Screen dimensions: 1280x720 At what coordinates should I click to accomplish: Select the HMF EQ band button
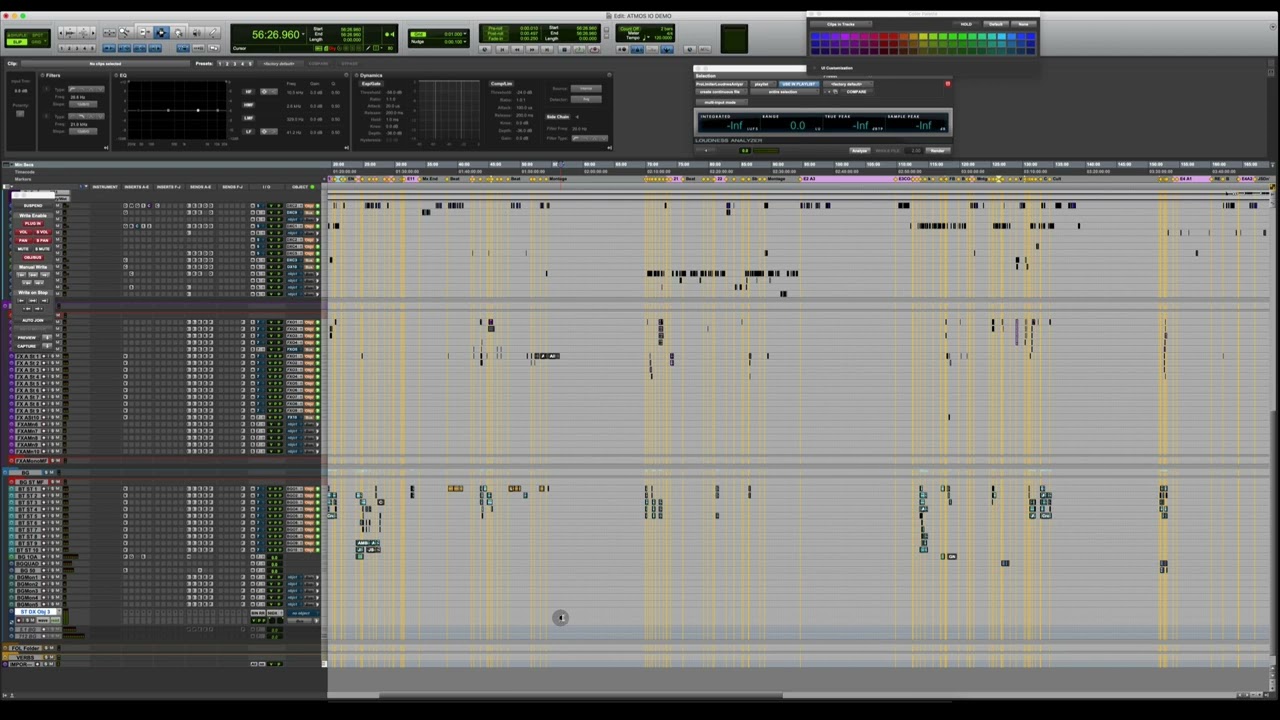point(248,105)
